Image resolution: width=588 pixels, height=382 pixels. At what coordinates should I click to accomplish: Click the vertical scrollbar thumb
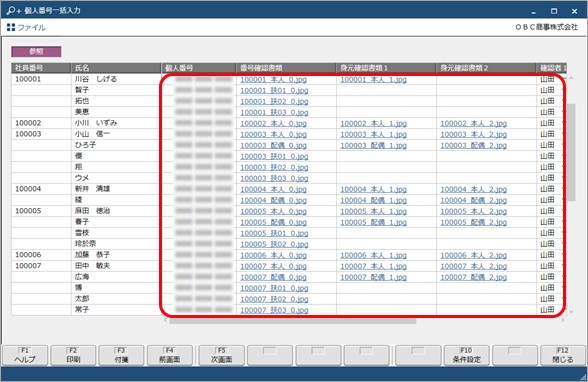[x=571, y=152]
